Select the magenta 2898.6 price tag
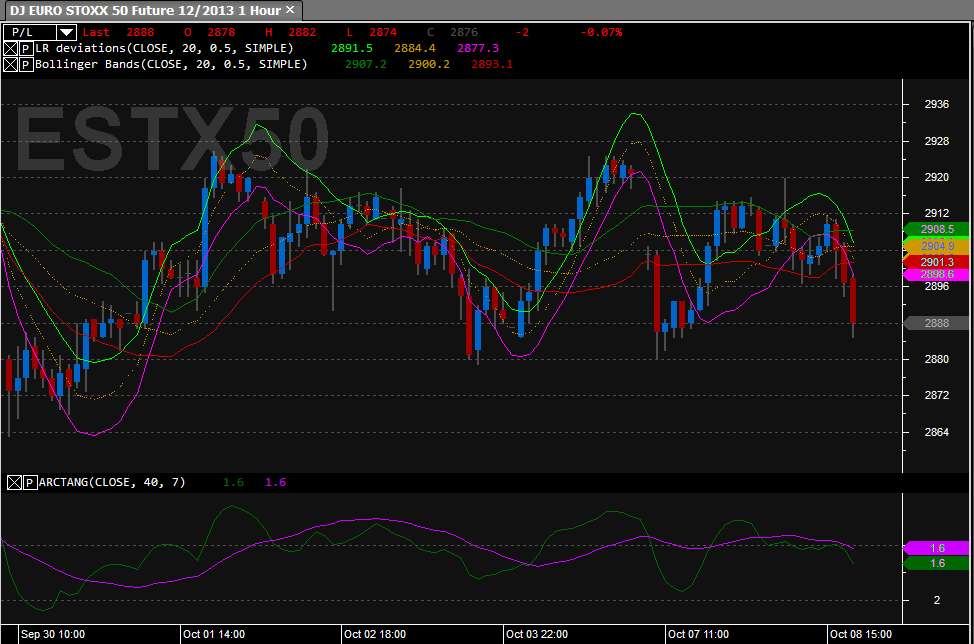The image size is (974, 644). [936, 274]
